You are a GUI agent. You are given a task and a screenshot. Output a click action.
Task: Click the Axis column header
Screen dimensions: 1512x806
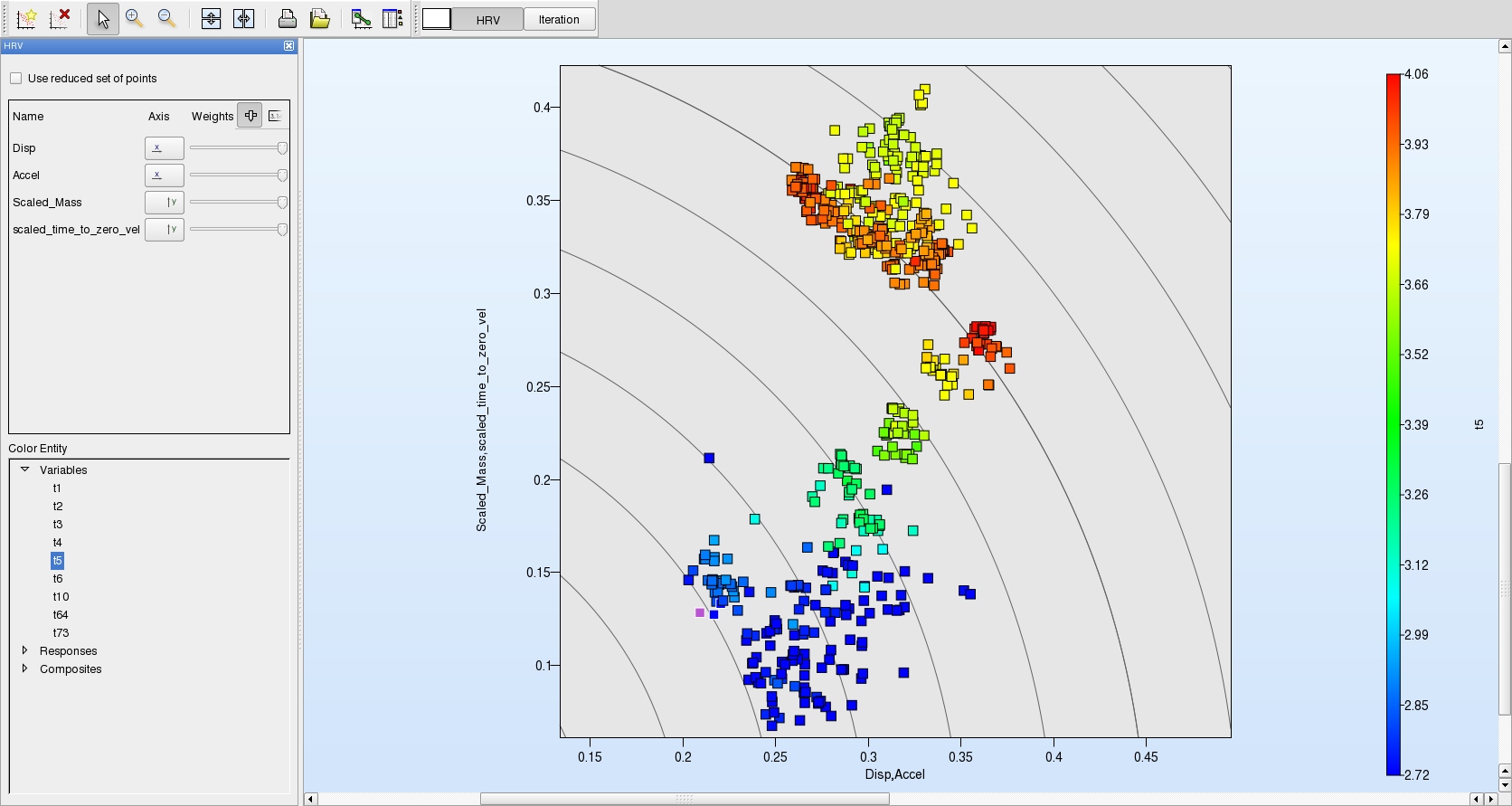pyautogui.click(x=159, y=117)
